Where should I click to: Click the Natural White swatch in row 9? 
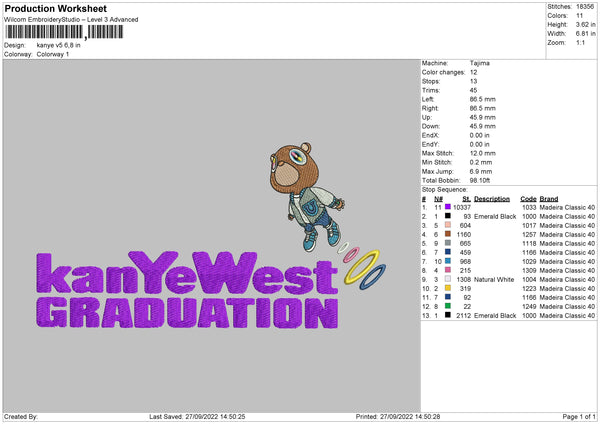(448, 279)
